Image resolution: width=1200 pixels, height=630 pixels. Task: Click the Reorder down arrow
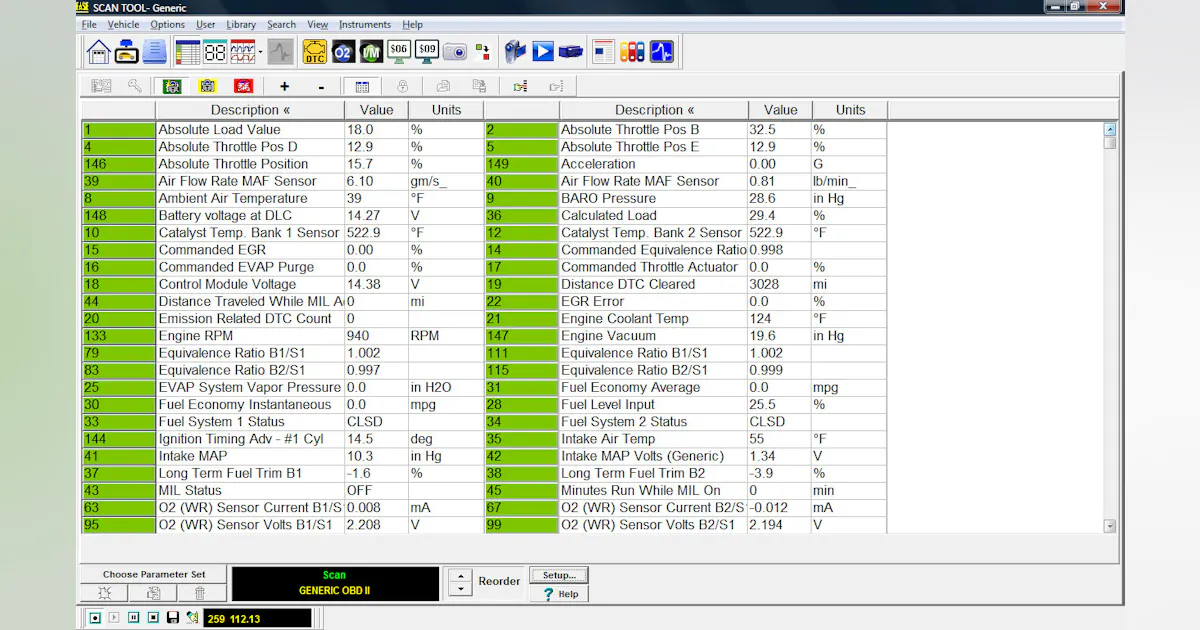point(459,589)
